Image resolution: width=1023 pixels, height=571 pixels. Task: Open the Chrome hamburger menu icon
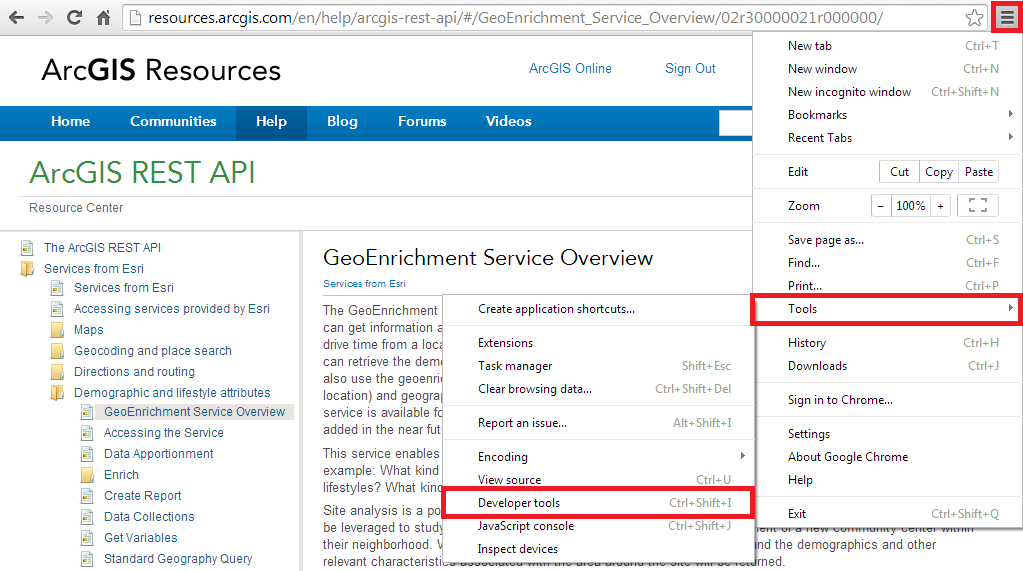1007,18
